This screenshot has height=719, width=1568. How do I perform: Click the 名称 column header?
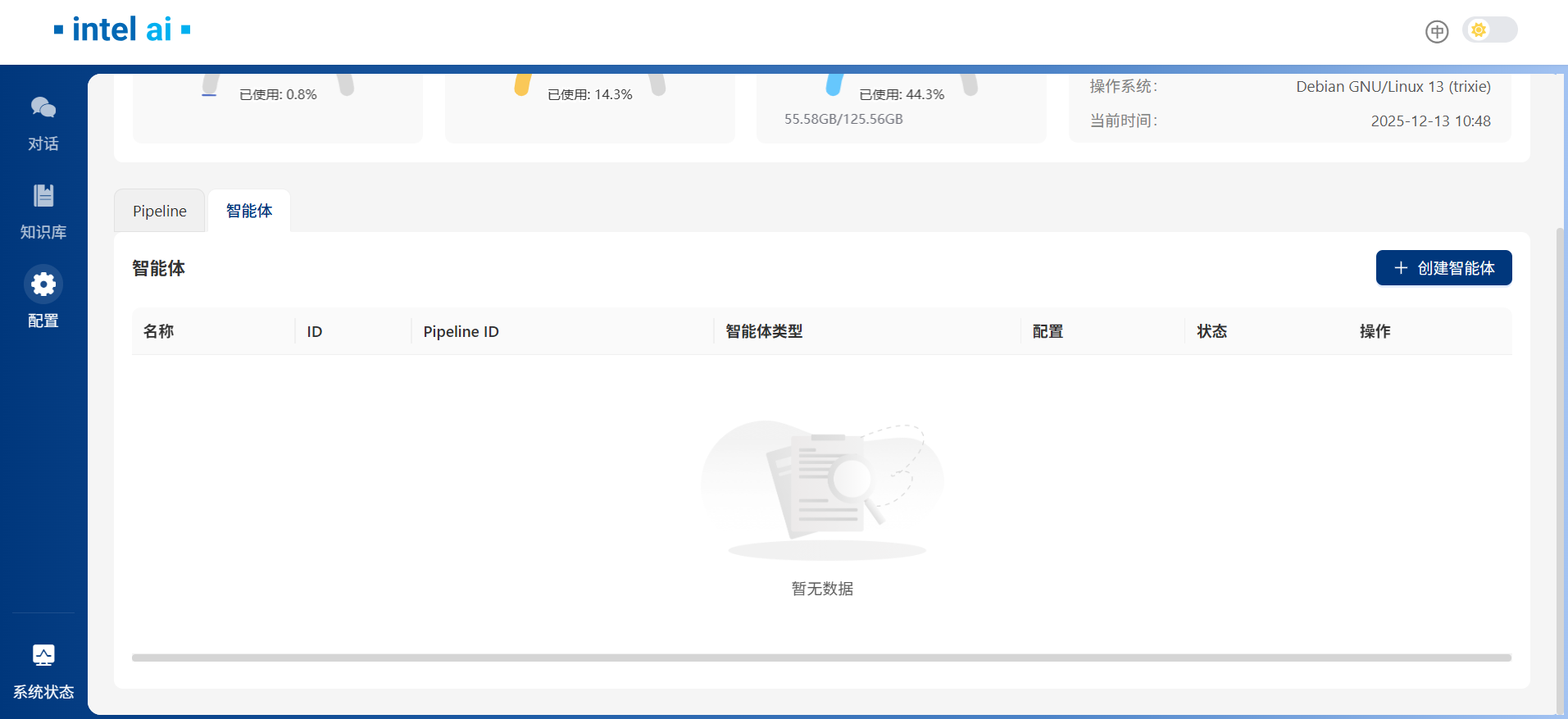point(159,331)
